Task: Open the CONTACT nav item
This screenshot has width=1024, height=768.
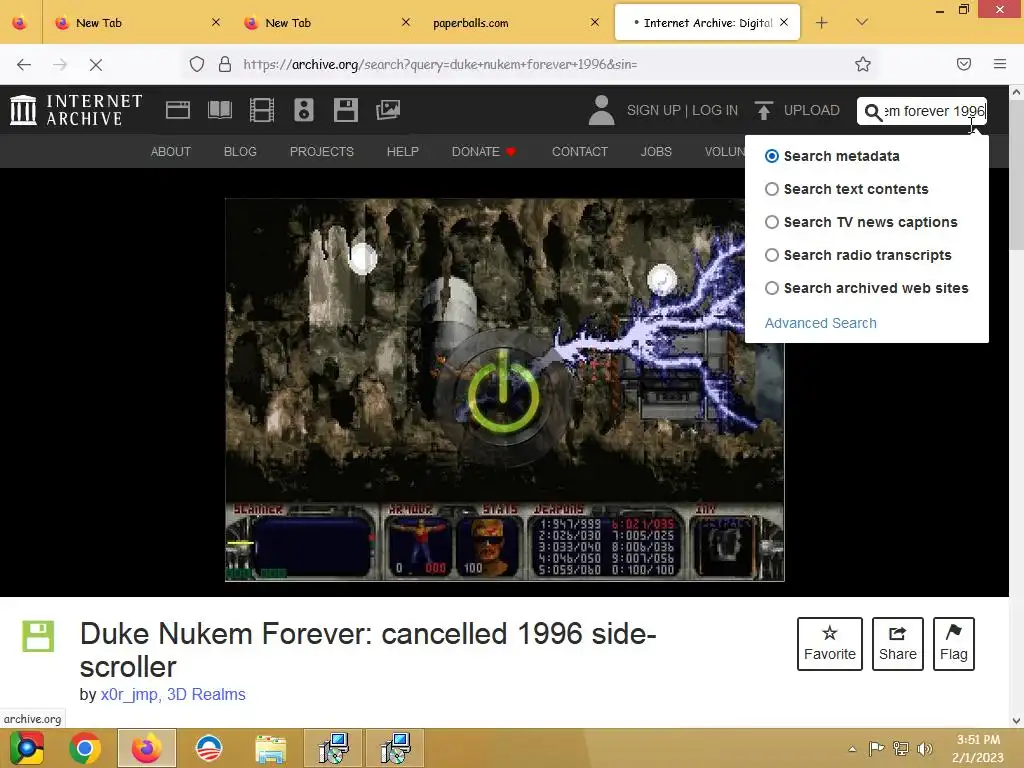Action: [x=580, y=152]
